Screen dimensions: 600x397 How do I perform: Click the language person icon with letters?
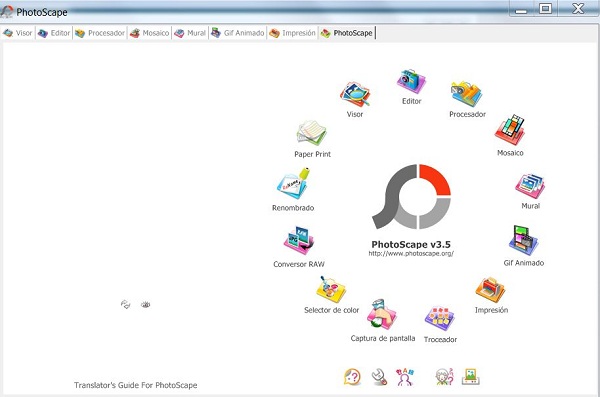(x=405, y=377)
